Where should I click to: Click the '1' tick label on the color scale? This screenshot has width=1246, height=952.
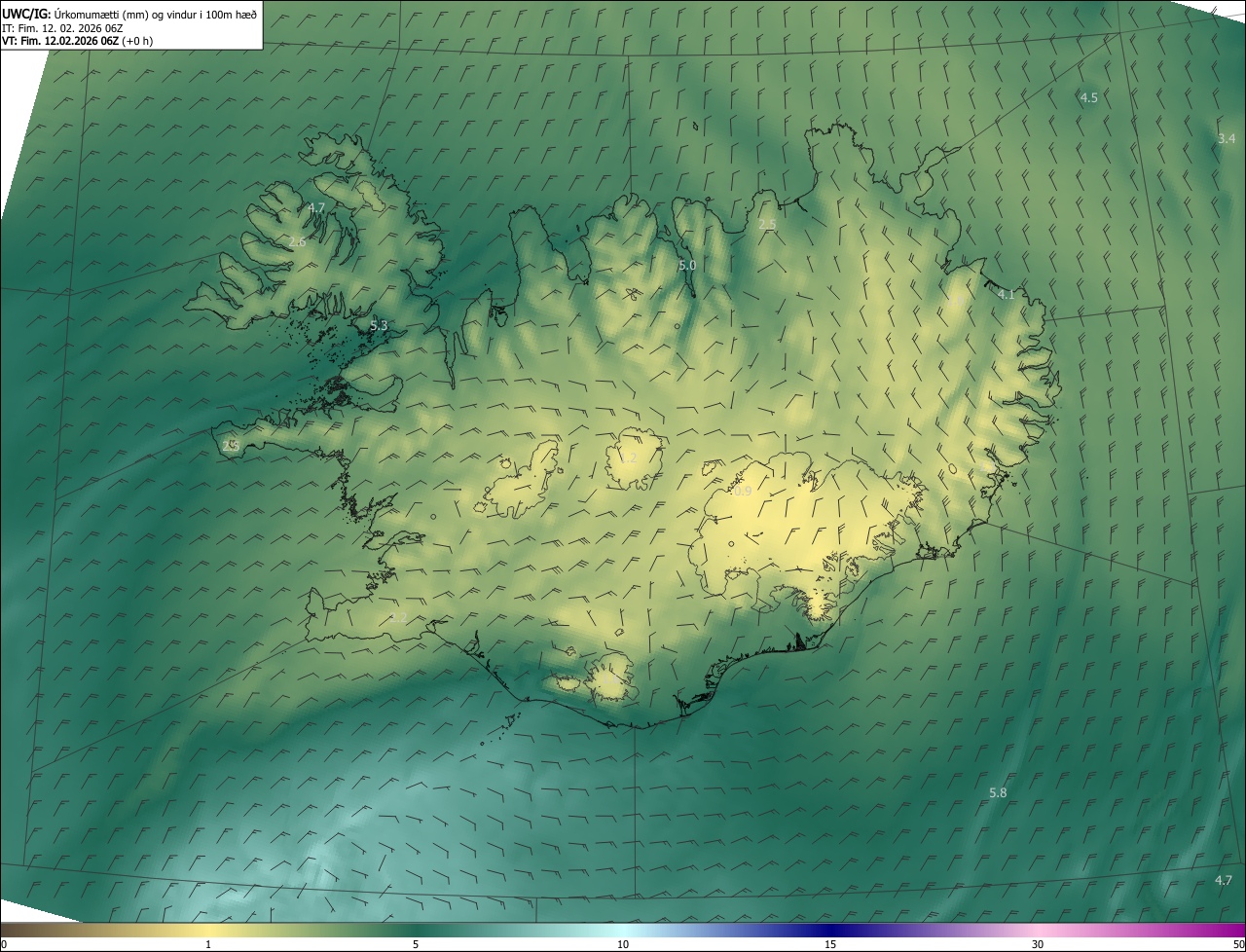pos(208,944)
